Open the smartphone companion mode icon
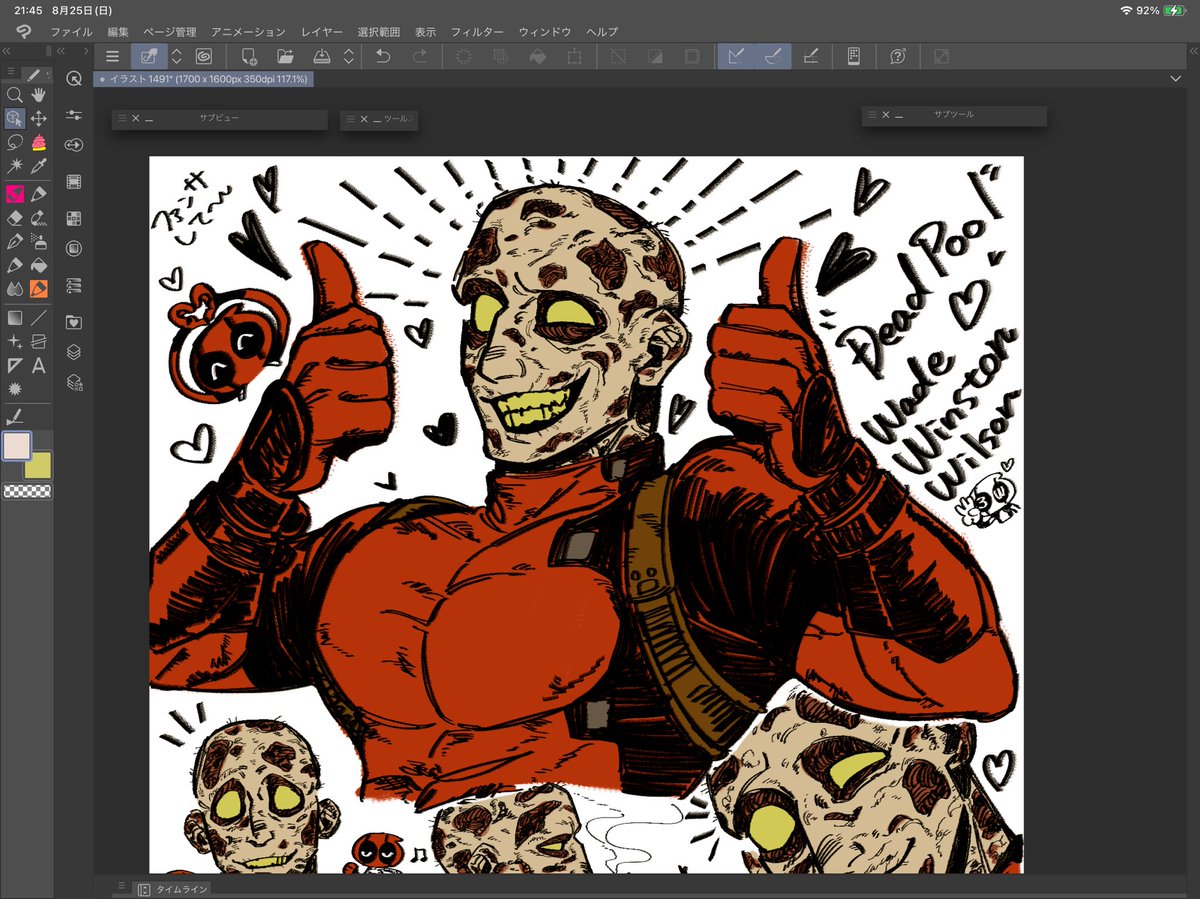Viewport: 1200px width, 899px height. (x=853, y=56)
